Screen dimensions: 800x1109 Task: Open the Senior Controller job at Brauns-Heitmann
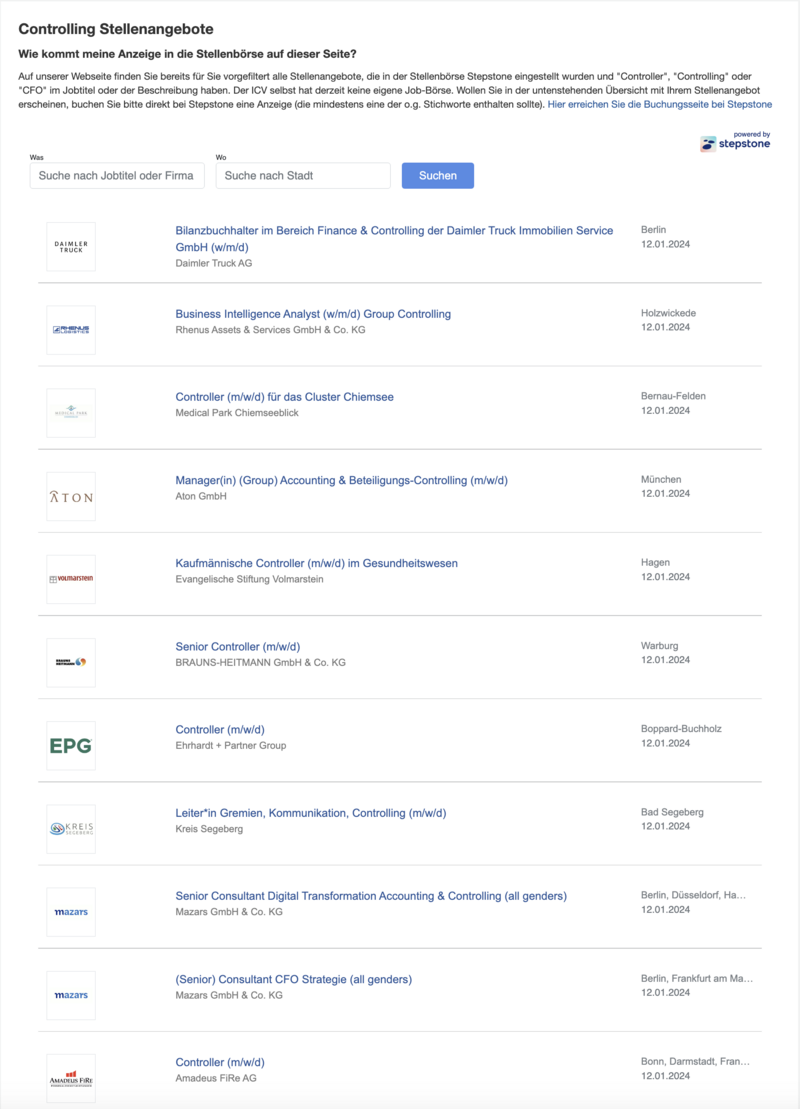pyautogui.click(x=237, y=646)
